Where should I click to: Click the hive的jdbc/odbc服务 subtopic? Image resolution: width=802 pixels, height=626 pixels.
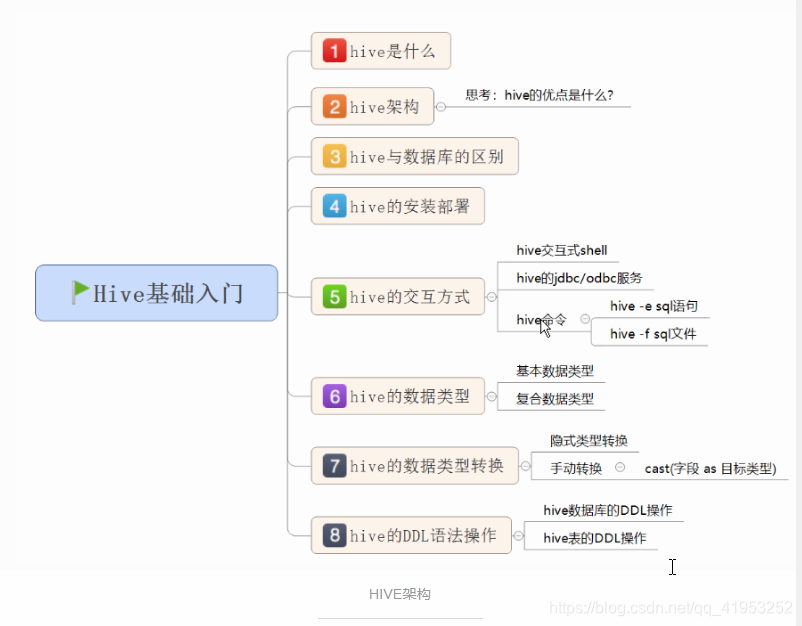point(579,278)
